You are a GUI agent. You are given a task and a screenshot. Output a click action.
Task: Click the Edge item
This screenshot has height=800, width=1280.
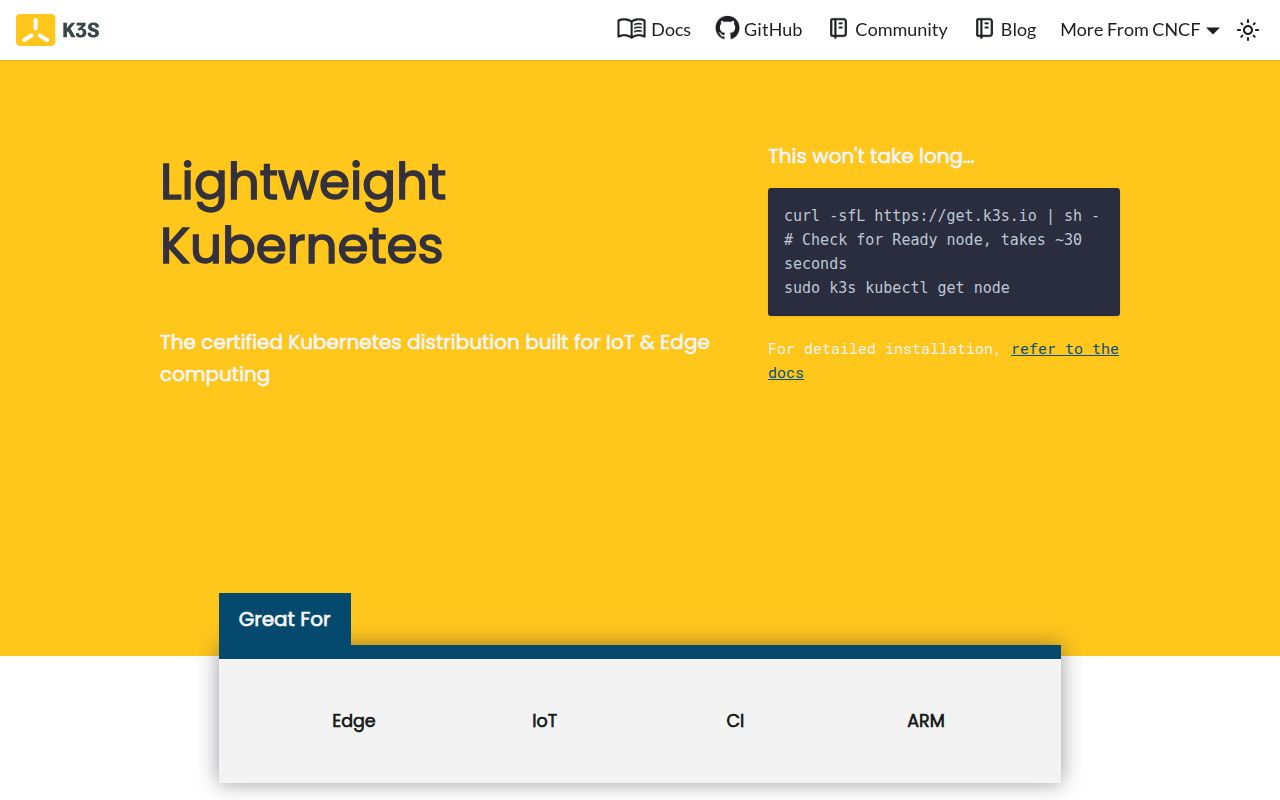[354, 721]
